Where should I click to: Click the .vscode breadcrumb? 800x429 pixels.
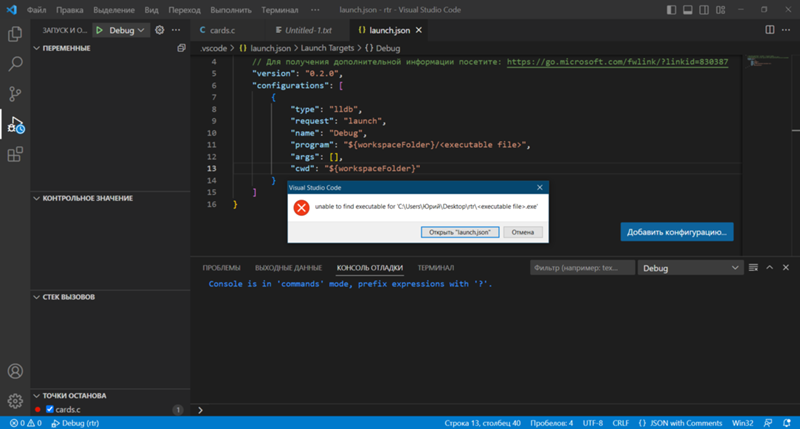pos(213,48)
